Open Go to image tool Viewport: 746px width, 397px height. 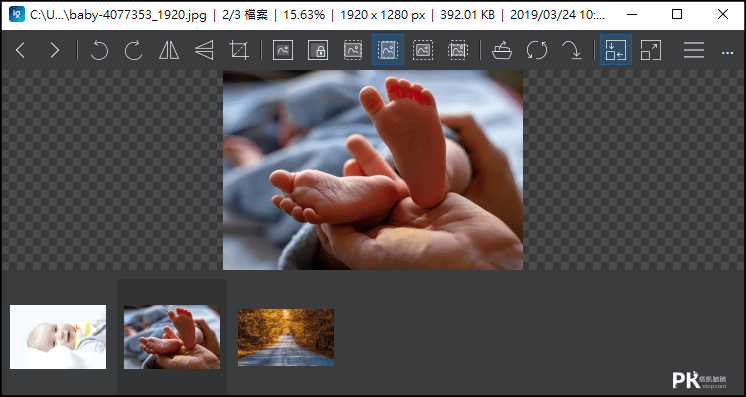pos(571,50)
